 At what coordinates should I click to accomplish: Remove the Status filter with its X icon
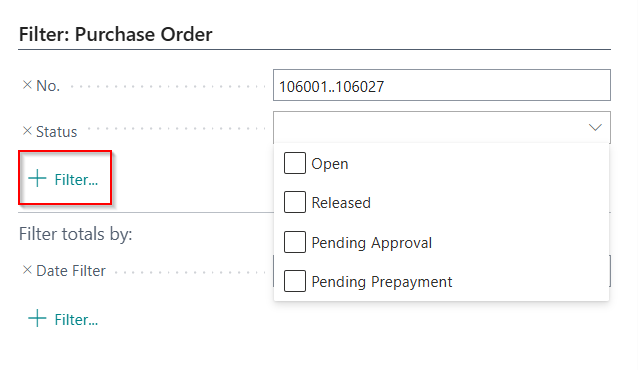27,131
